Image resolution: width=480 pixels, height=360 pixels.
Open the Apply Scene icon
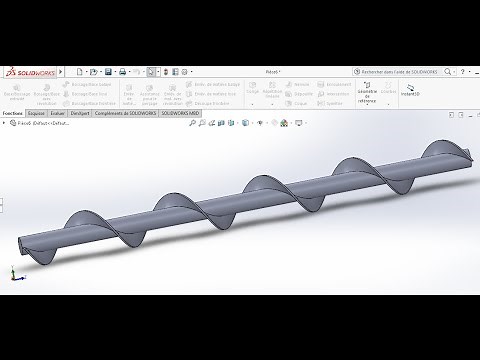[284, 123]
